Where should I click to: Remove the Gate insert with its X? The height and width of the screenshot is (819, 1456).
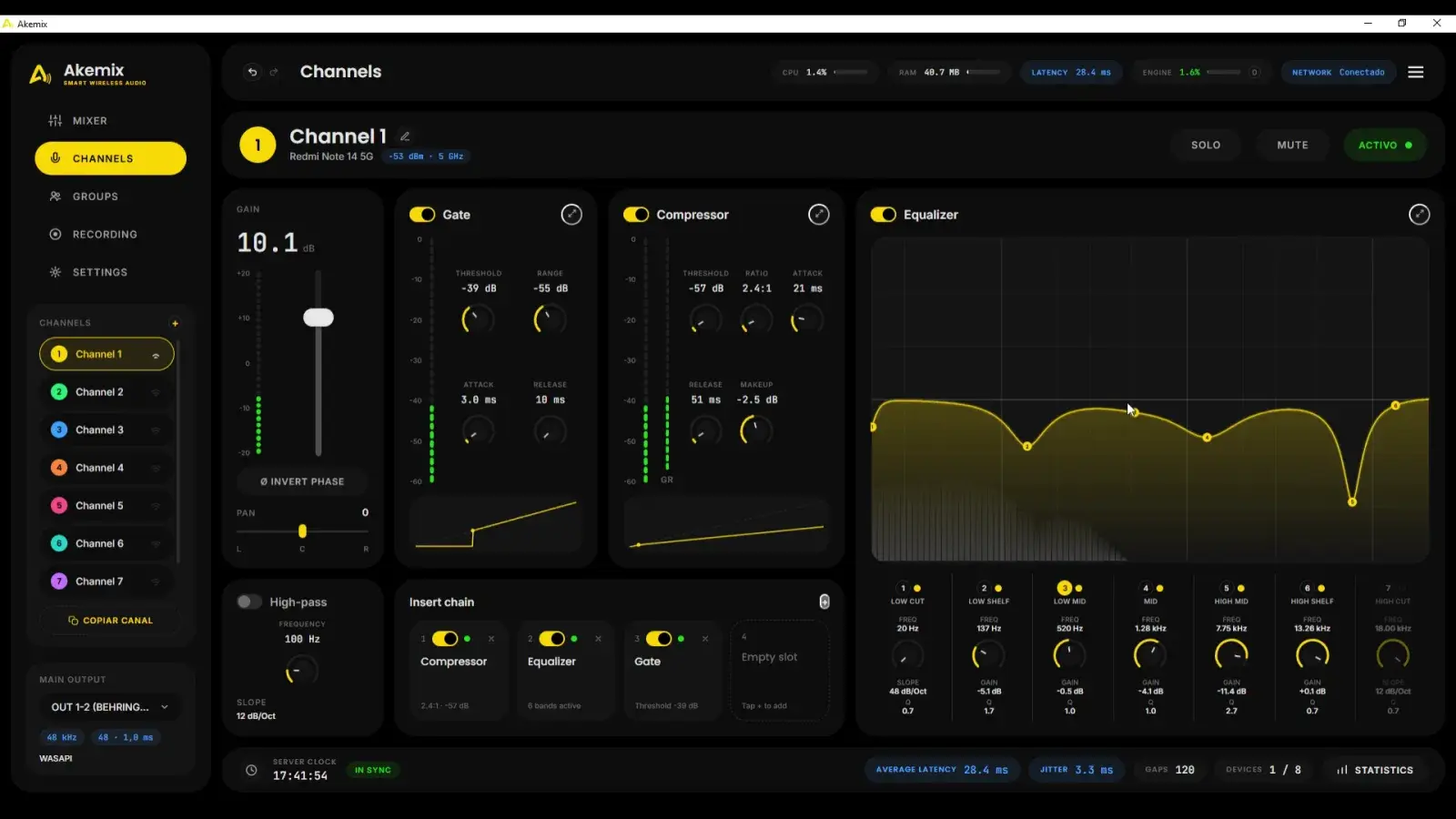click(x=705, y=639)
